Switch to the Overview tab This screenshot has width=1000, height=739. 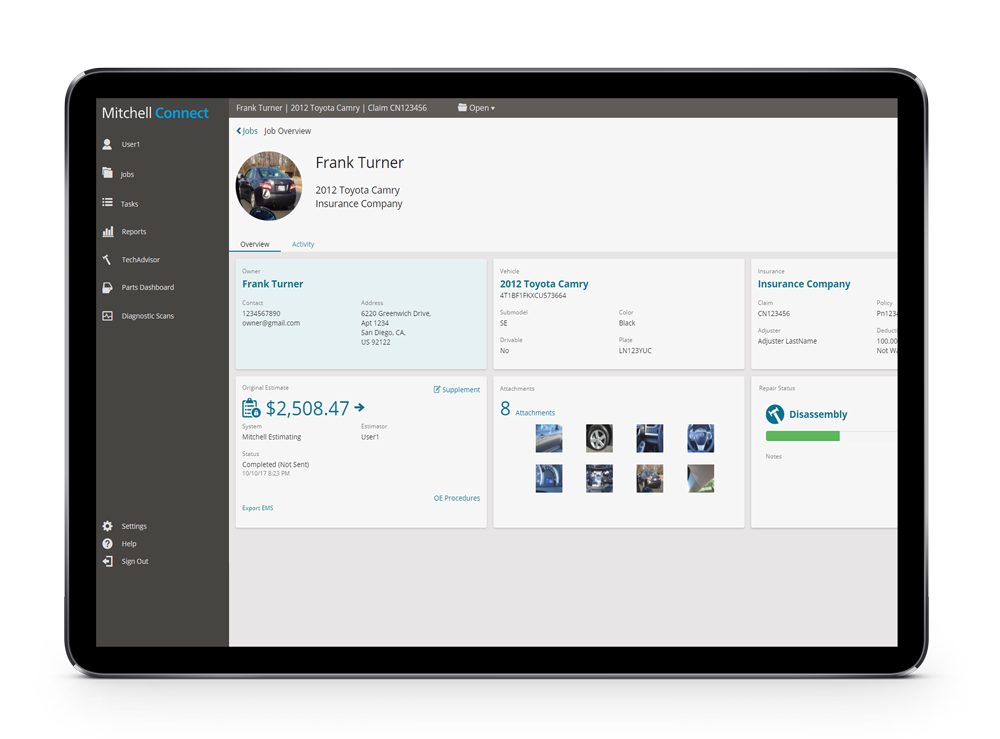[254, 244]
